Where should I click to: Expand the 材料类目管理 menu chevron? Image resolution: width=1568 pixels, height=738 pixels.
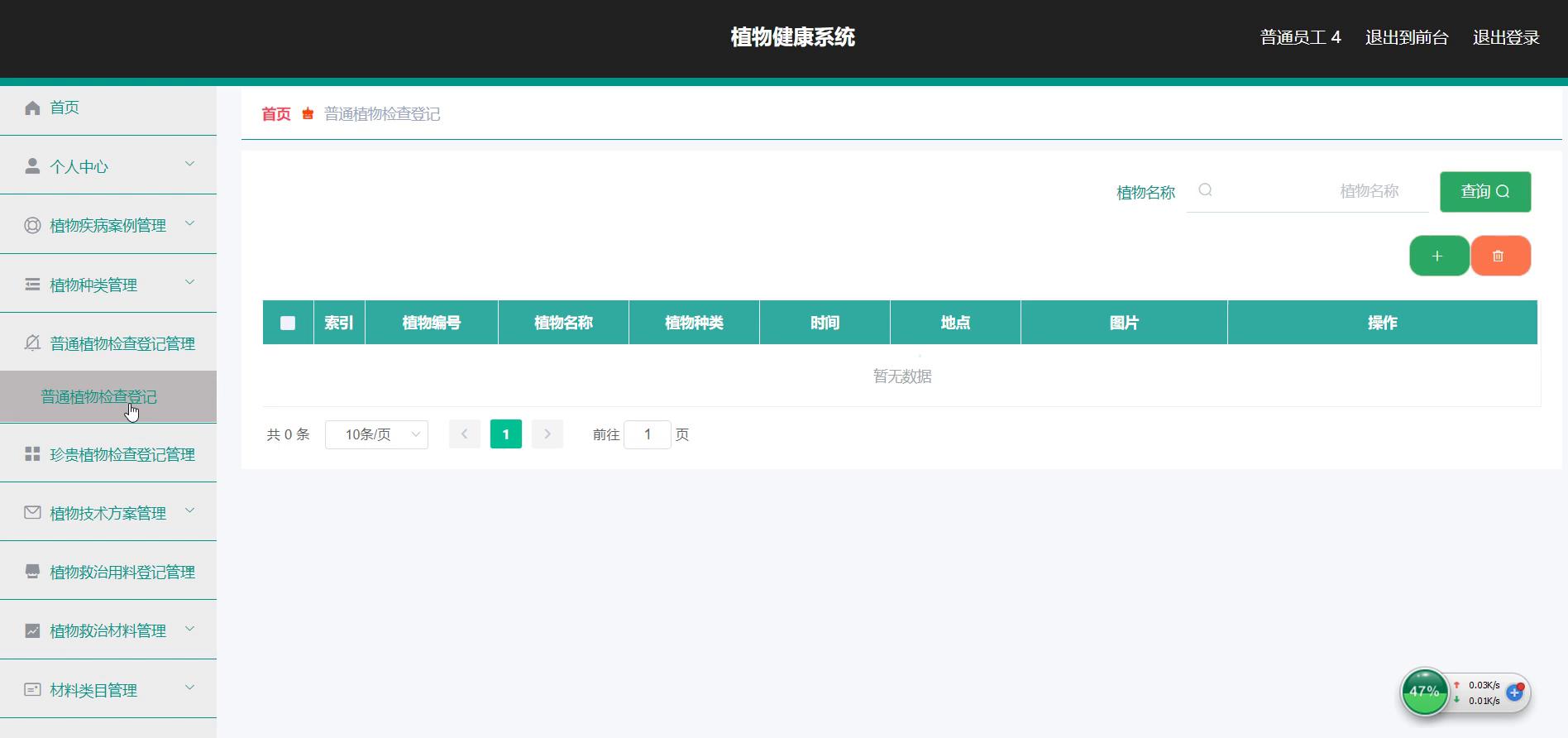click(x=189, y=688)
